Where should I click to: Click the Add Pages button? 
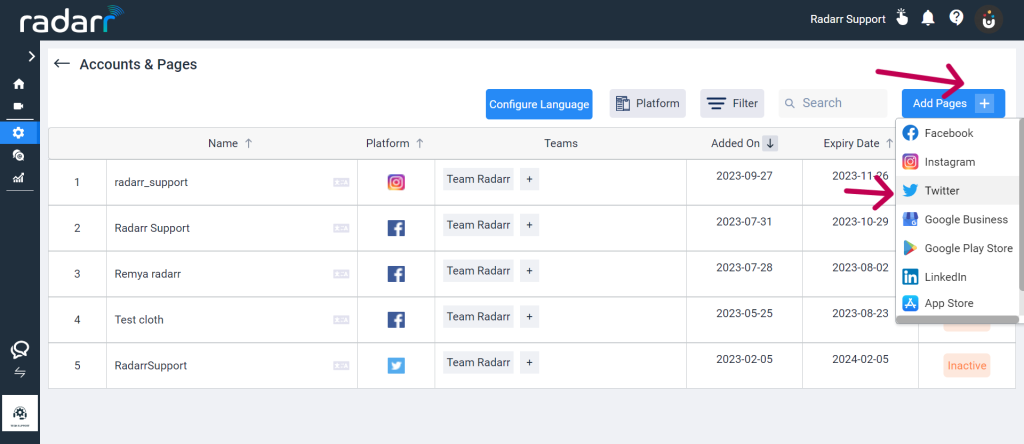pos(953,103)
